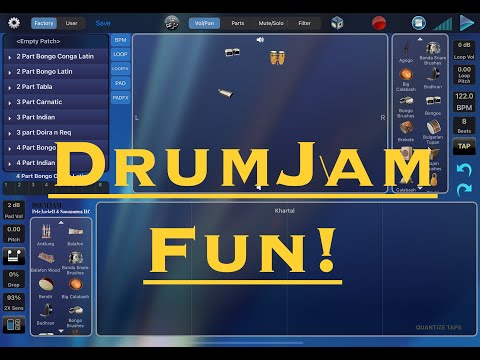480x360 pixels.
Task: Start playback with the blue play arrow
Action: [x=467, y=23]
